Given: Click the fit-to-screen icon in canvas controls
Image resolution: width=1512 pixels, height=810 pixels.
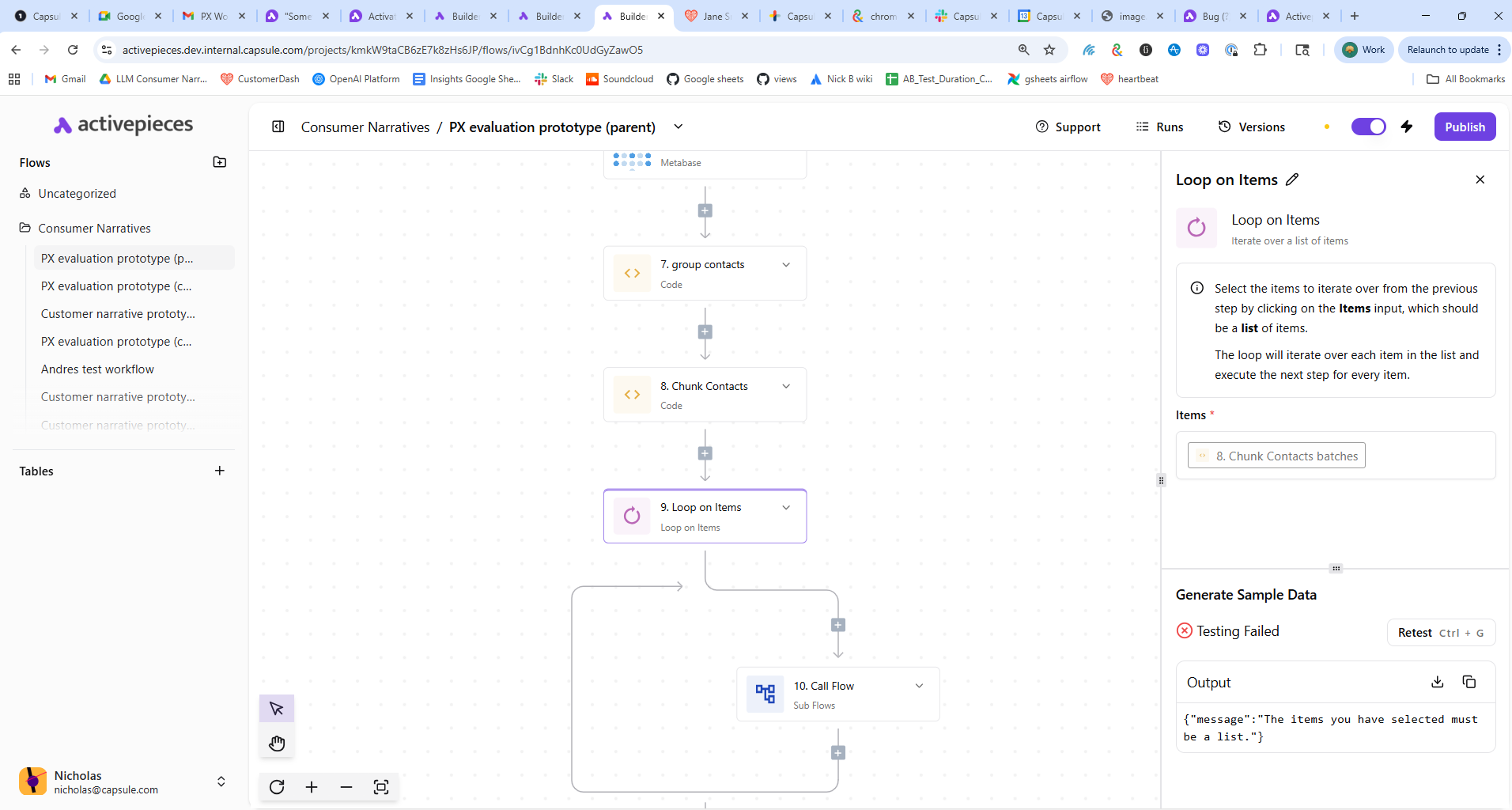Looking at the screenshot, I should point(381,787).
